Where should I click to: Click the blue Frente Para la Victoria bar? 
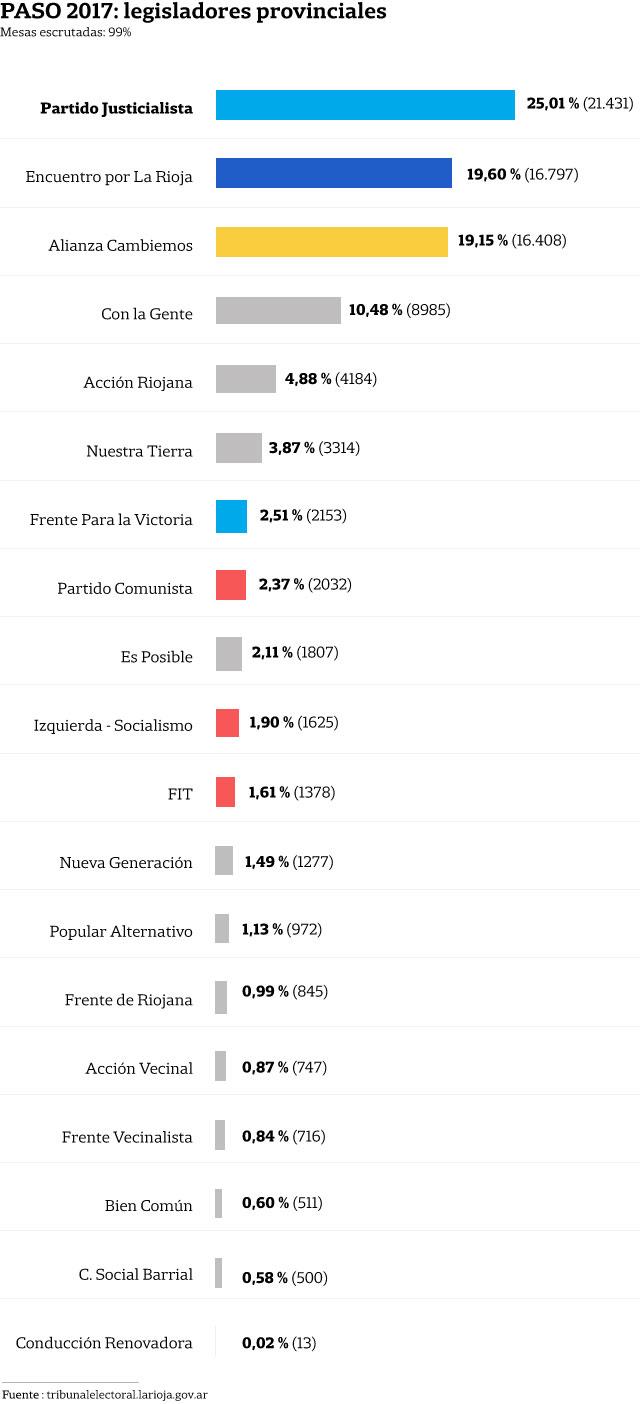coord(231,516)
